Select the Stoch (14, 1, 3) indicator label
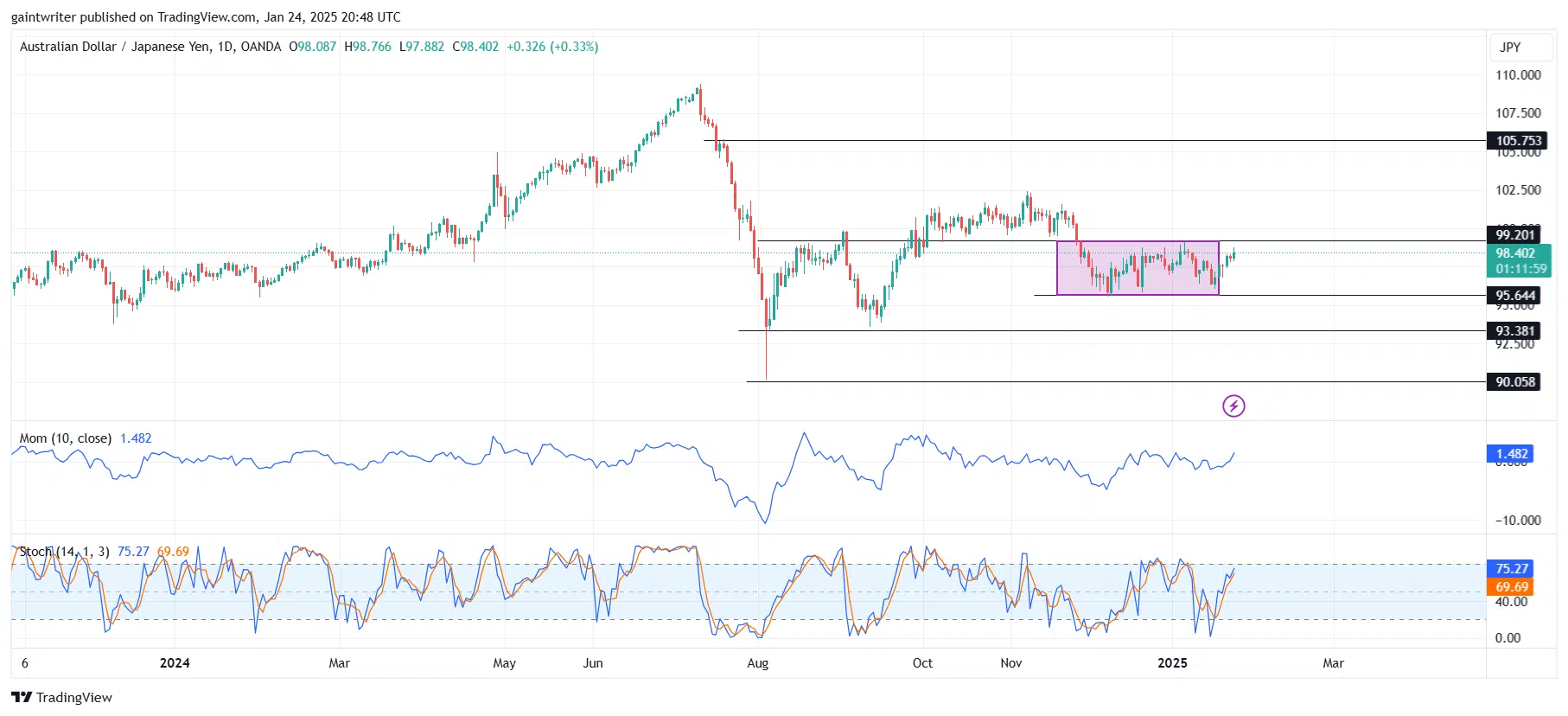Image resolution: width=1568 pixels, height=716 pixels. click(x=65, y=552)
